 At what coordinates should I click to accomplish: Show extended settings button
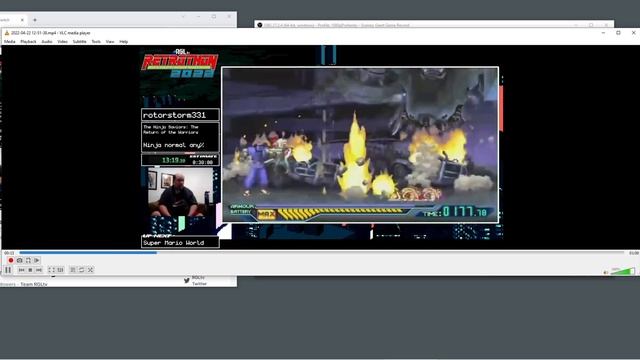pyautogui.click(x=60, y=270)
